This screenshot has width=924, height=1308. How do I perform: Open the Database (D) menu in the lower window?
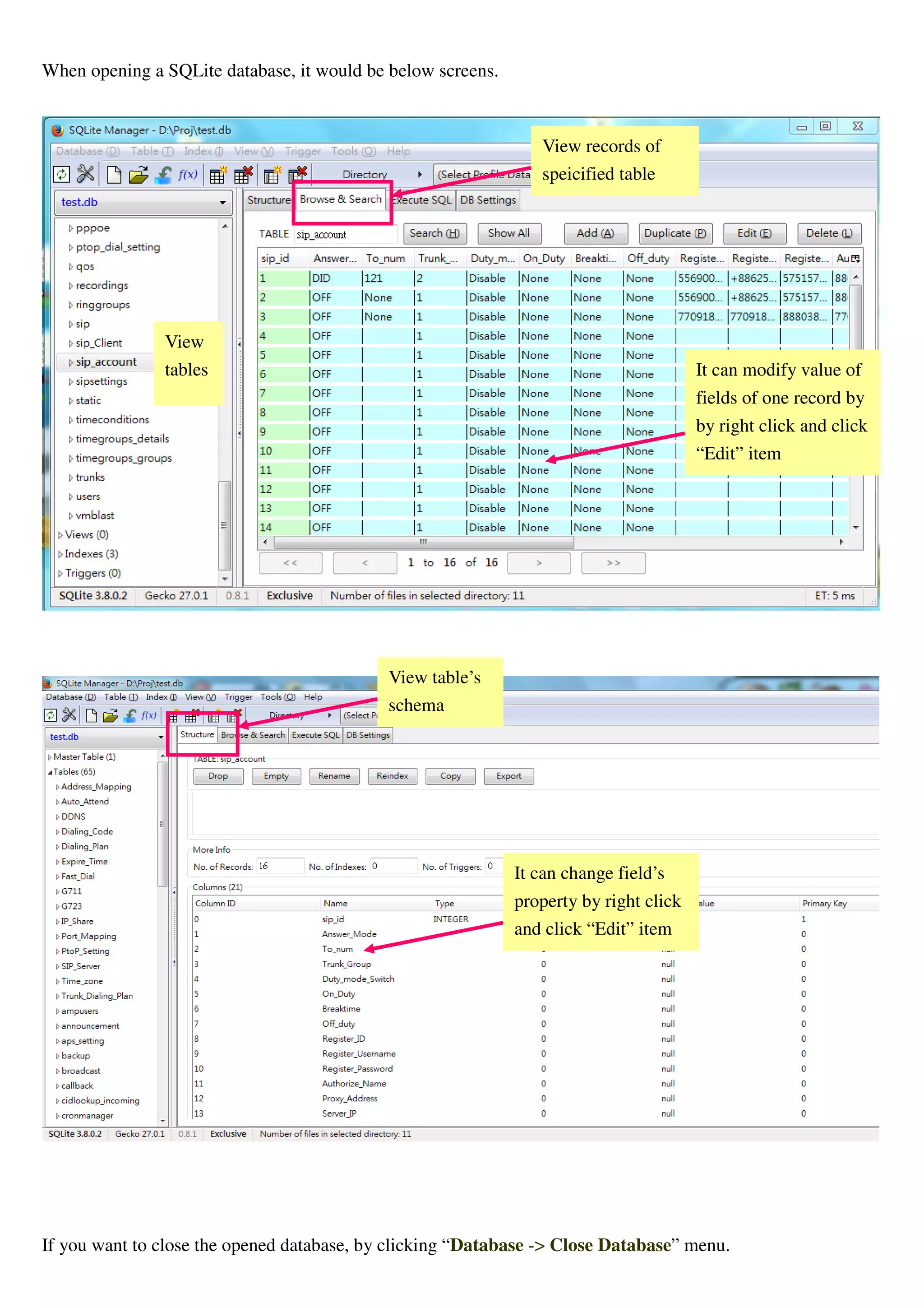tap(70, 697)
